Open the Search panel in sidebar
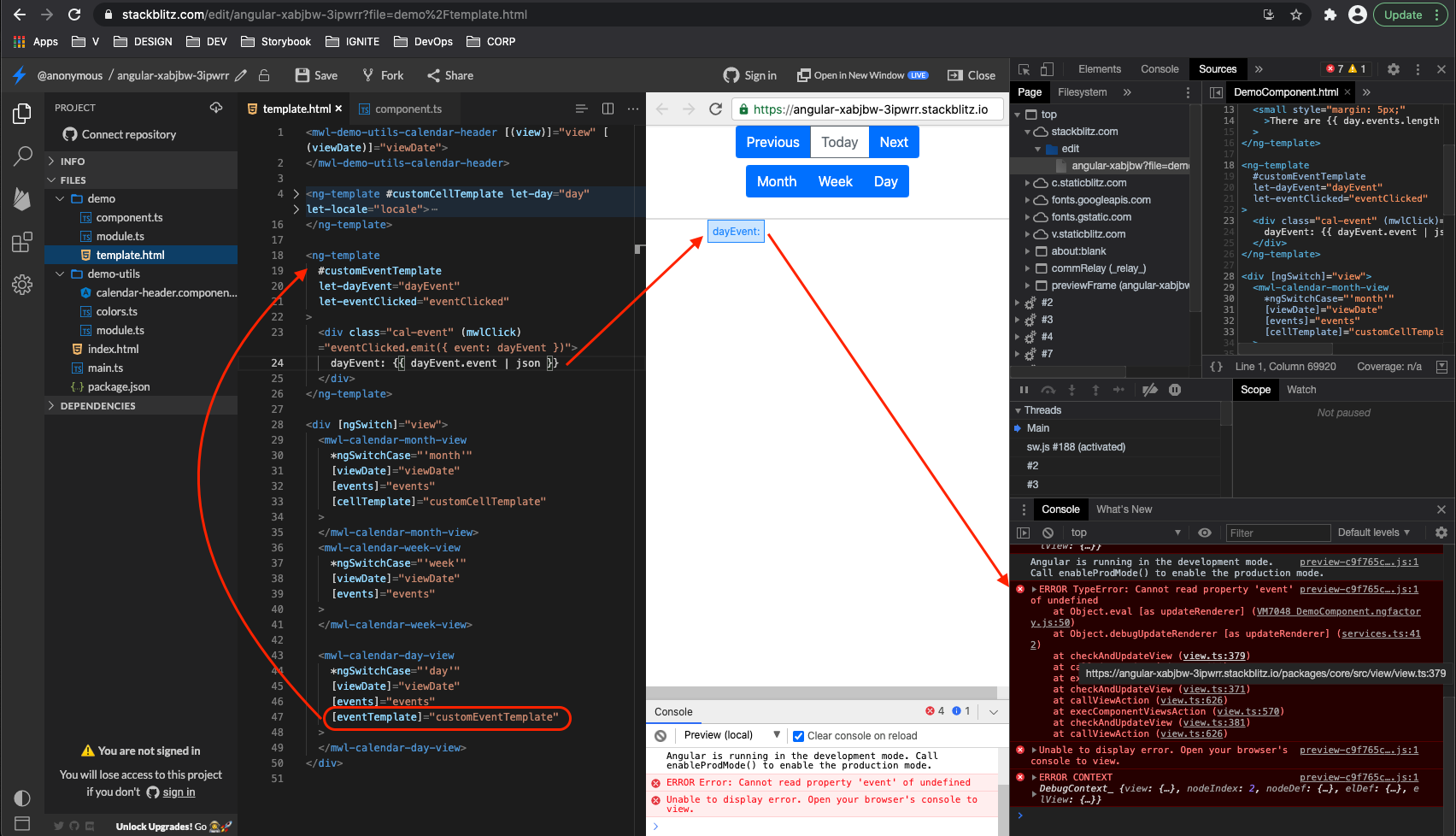The height and width of the screenshot is (836, 1456). click(22, 156)
